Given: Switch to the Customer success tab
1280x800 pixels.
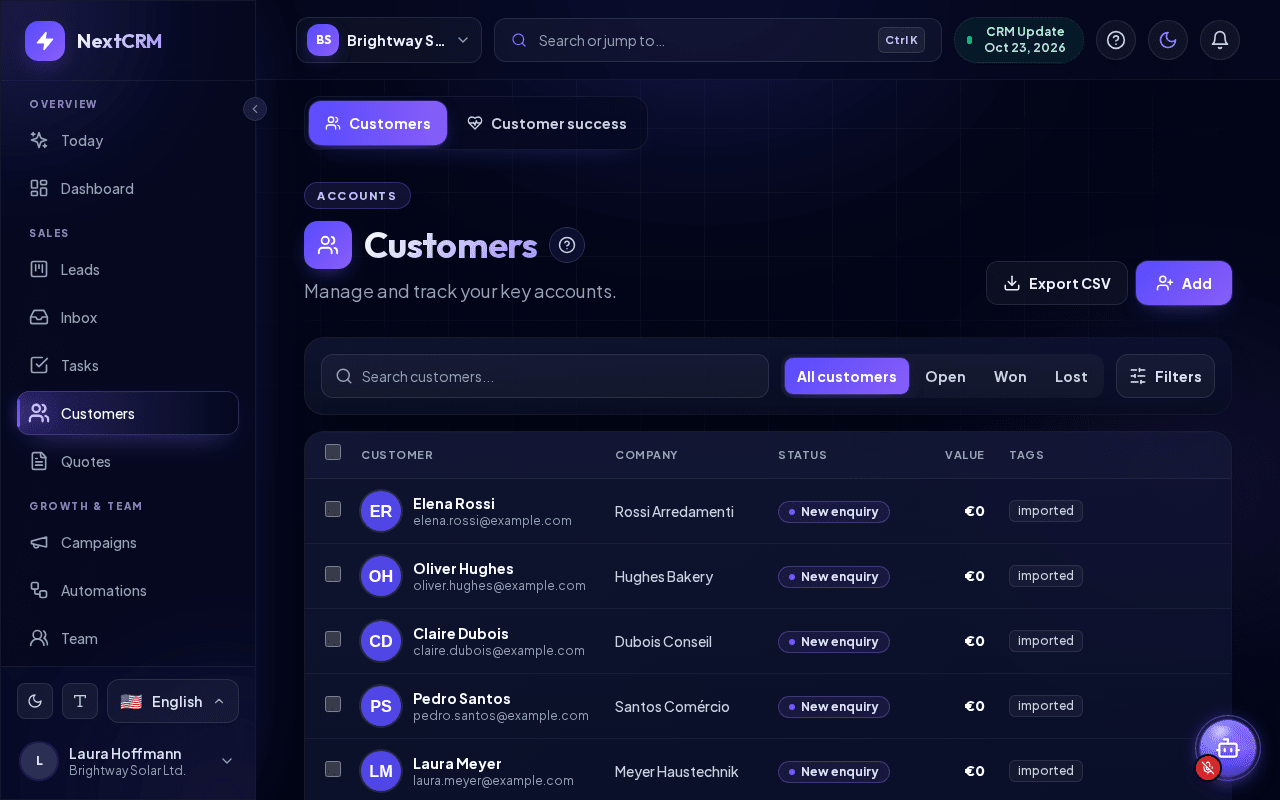Looking at the screenshot, I should [547, 123].
